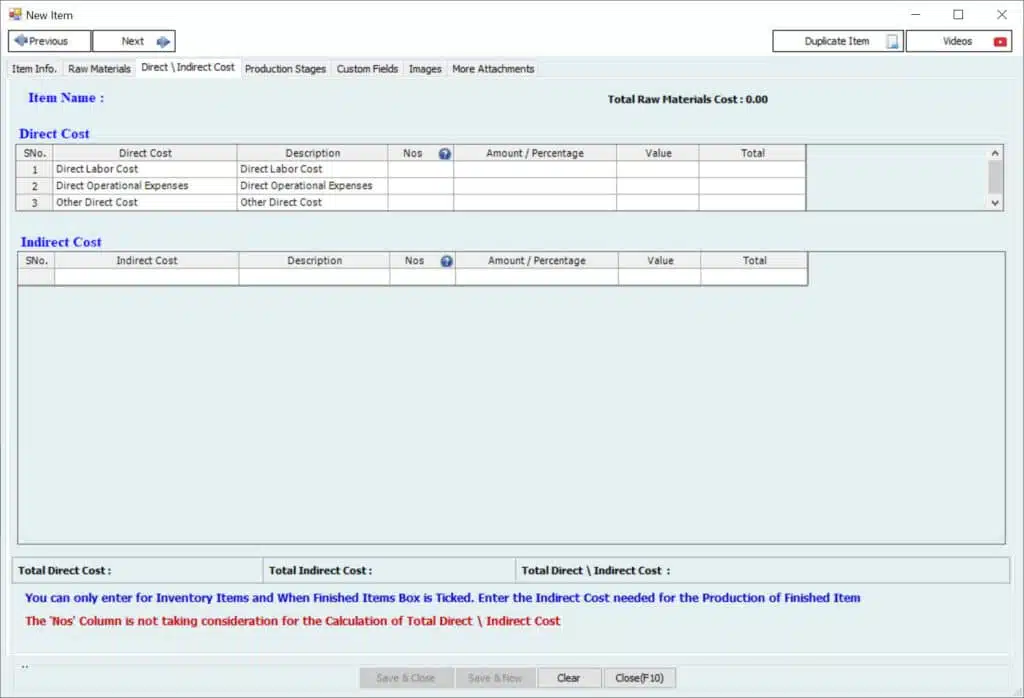Click the empty Indirect Cost Description cell
Image resolution: width=1024 pixels, height=698 pixels.
tap(314, 277)
